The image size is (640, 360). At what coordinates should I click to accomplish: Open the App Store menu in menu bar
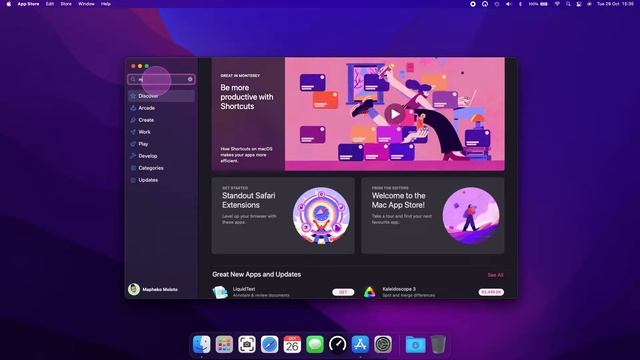[28, 4]
